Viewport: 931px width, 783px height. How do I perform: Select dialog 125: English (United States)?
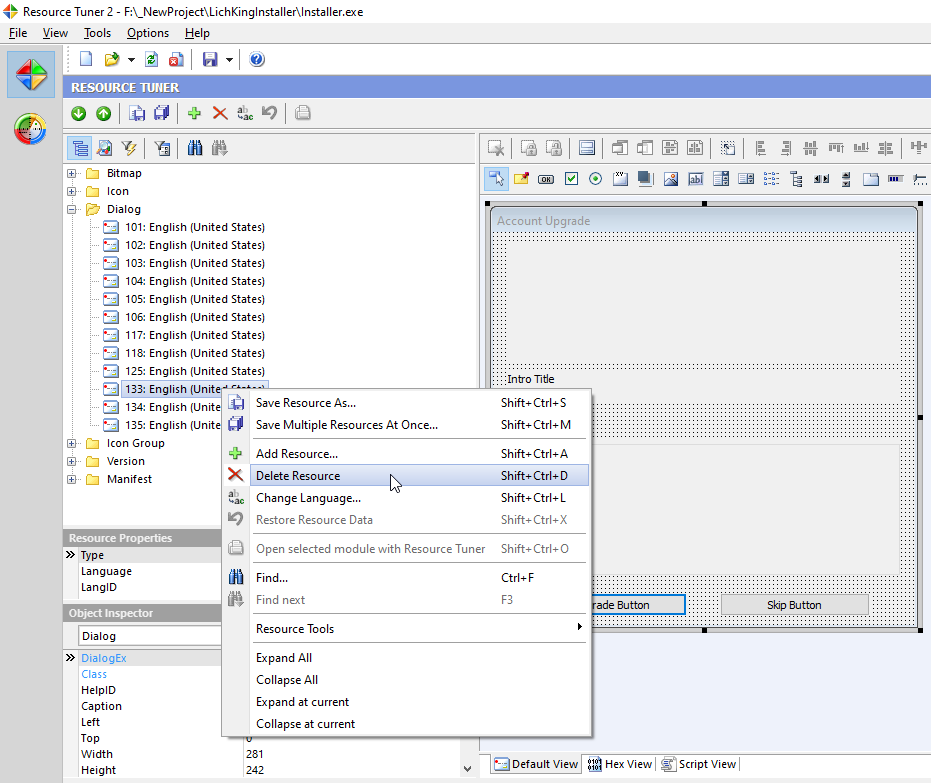pos(195,371)
